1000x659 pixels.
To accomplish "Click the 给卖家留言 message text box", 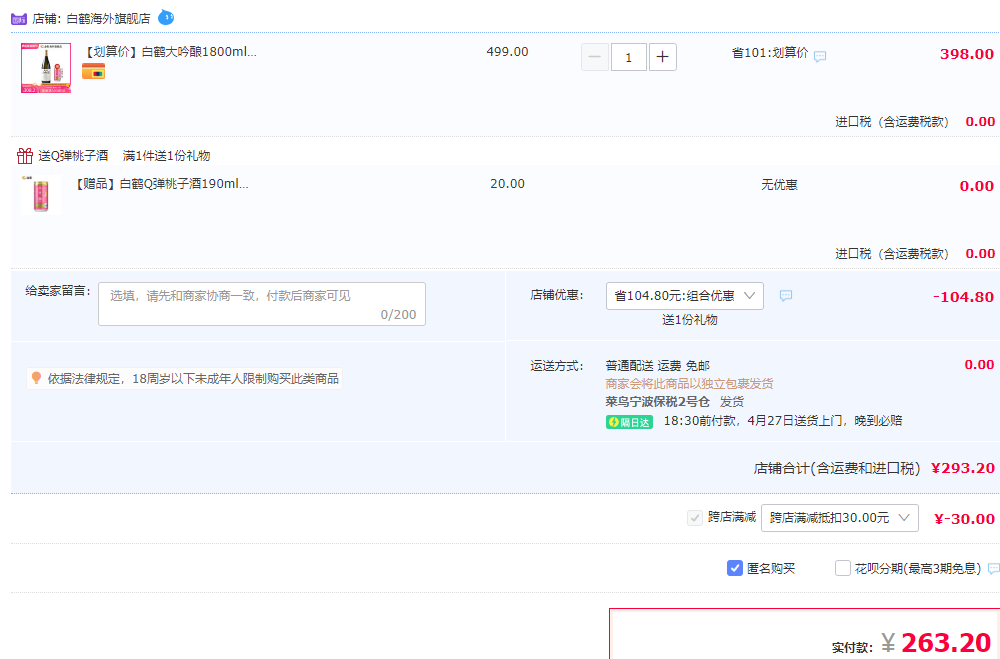I will 261,304.
